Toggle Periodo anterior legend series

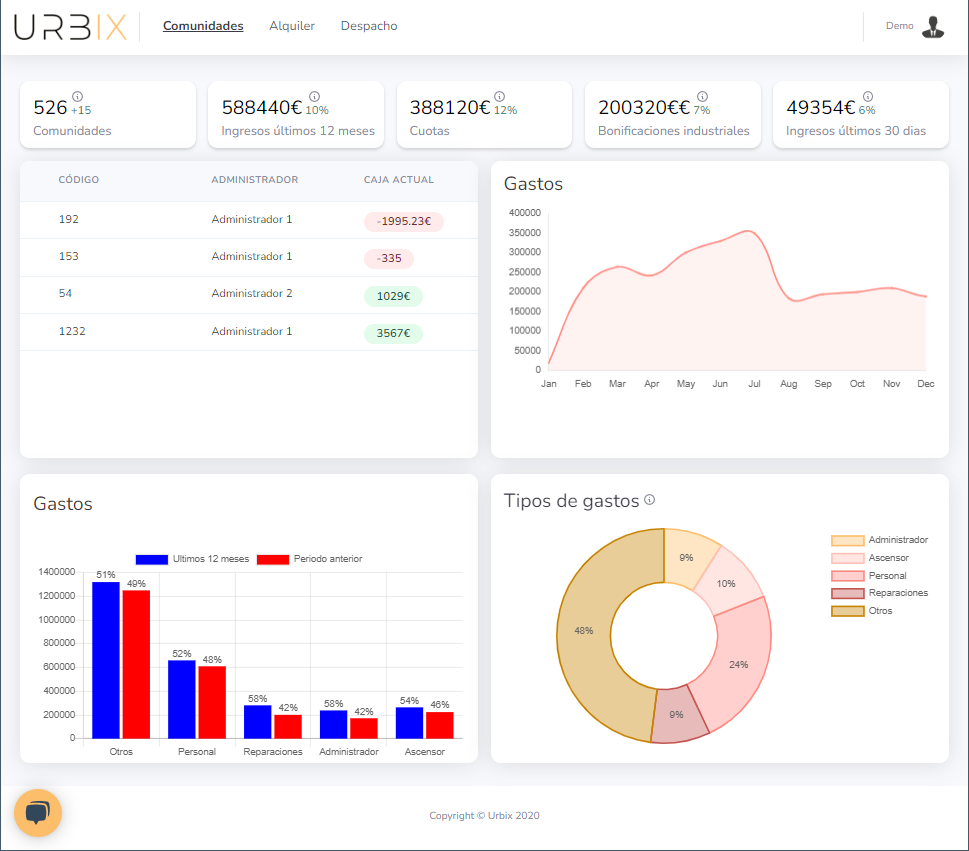point(309,559)
